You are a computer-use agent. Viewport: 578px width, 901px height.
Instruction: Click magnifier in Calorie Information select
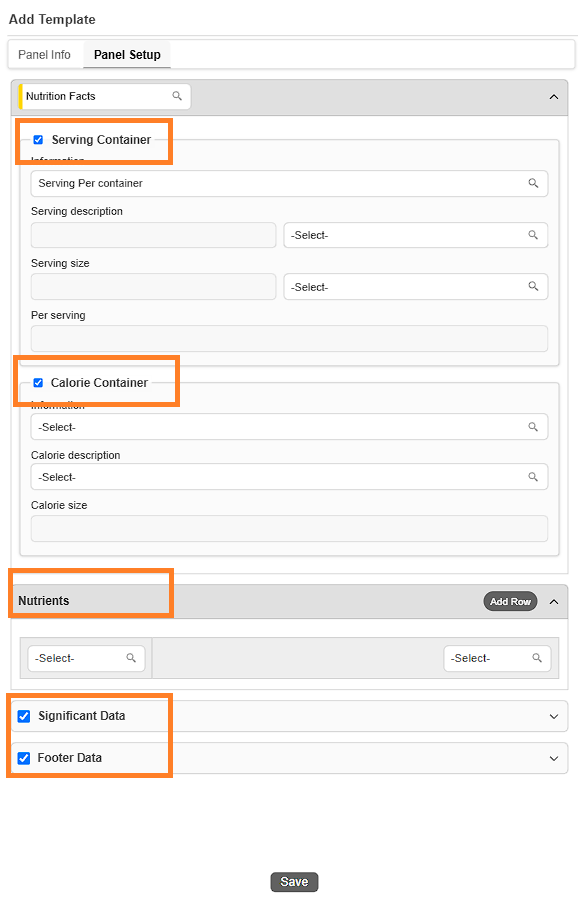pos(533,427)
